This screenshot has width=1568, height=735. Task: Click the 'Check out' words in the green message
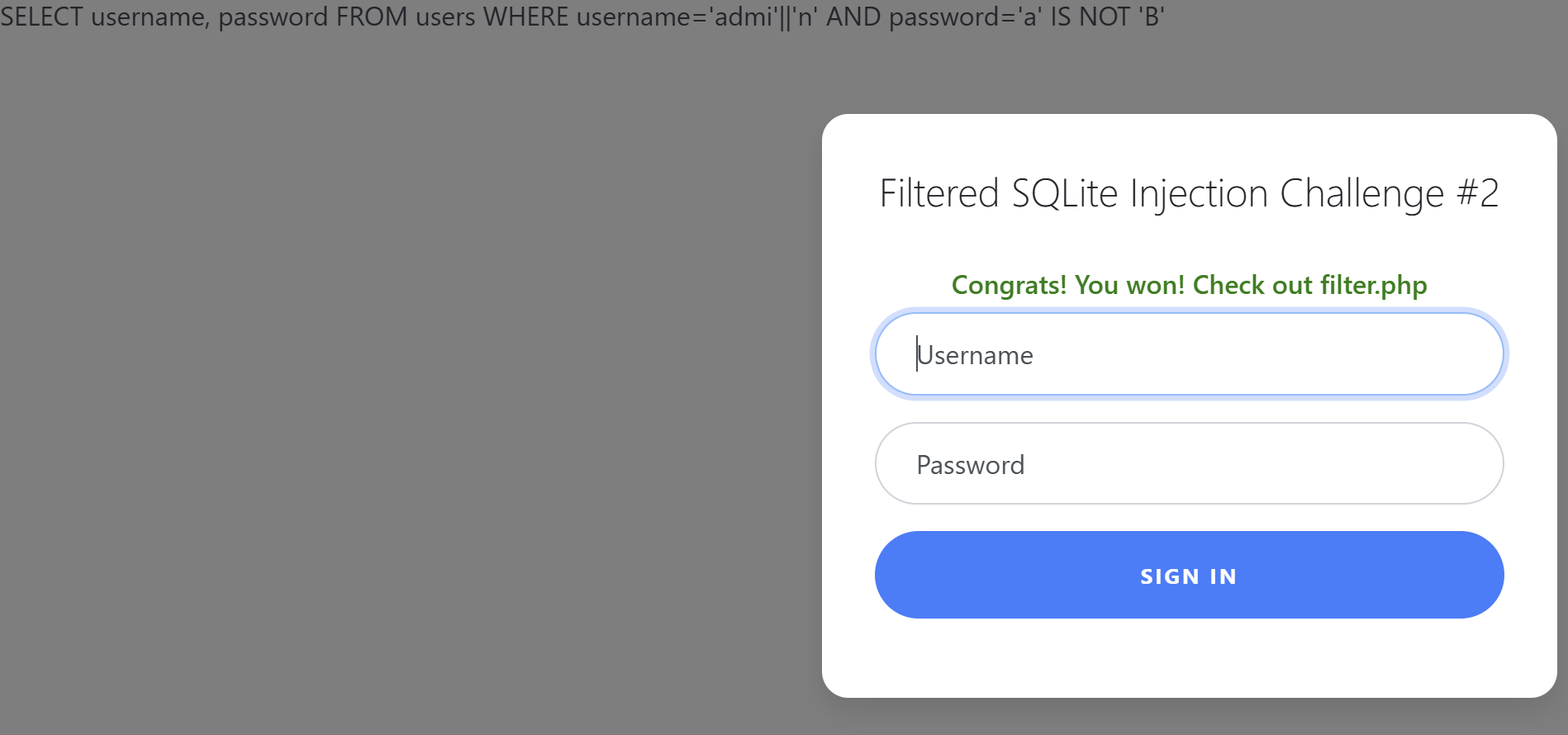click(1252, 285)
